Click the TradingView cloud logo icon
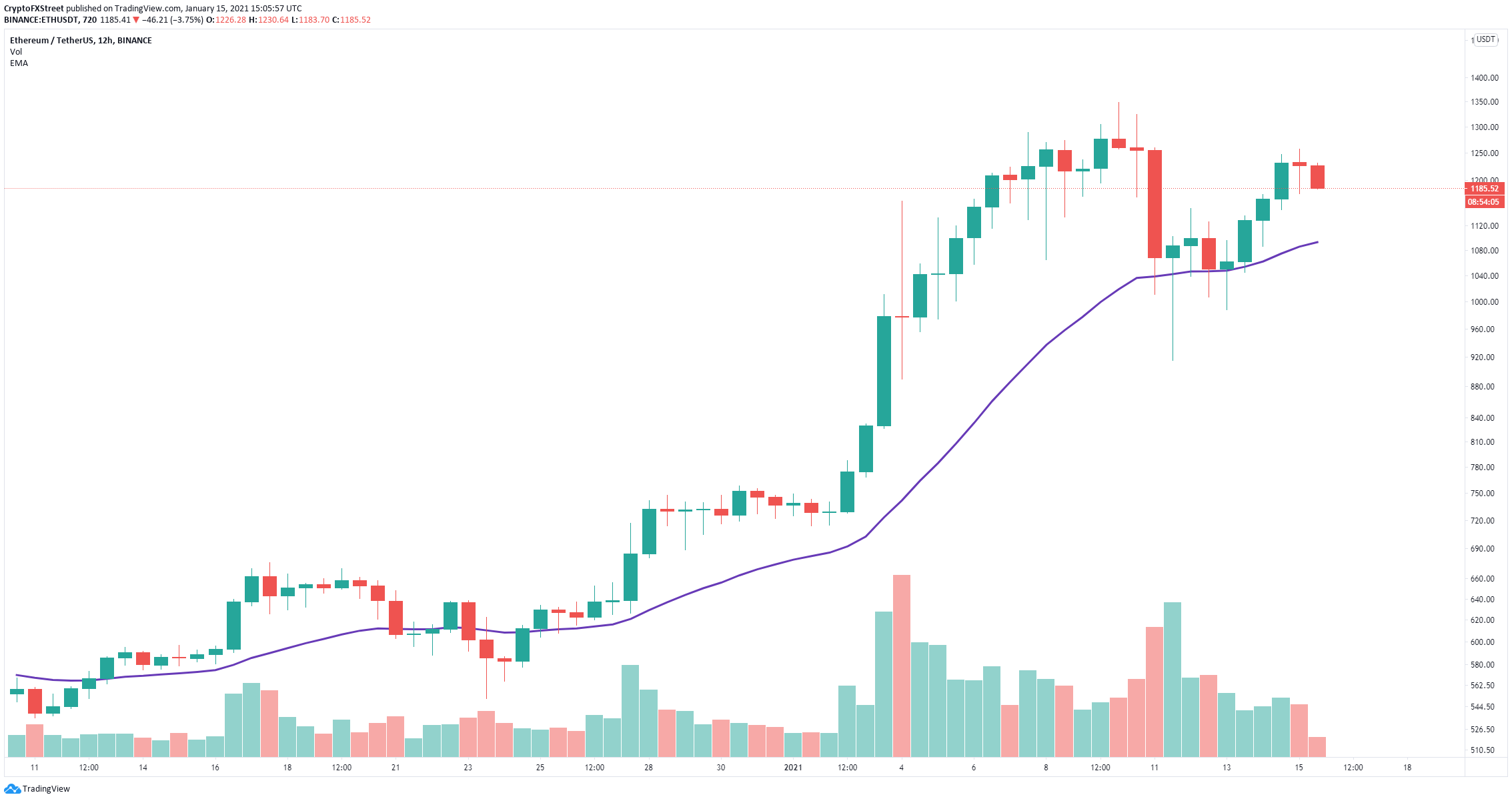The height and width of the screenshot is (801, 1512). (x=13, y=789)
